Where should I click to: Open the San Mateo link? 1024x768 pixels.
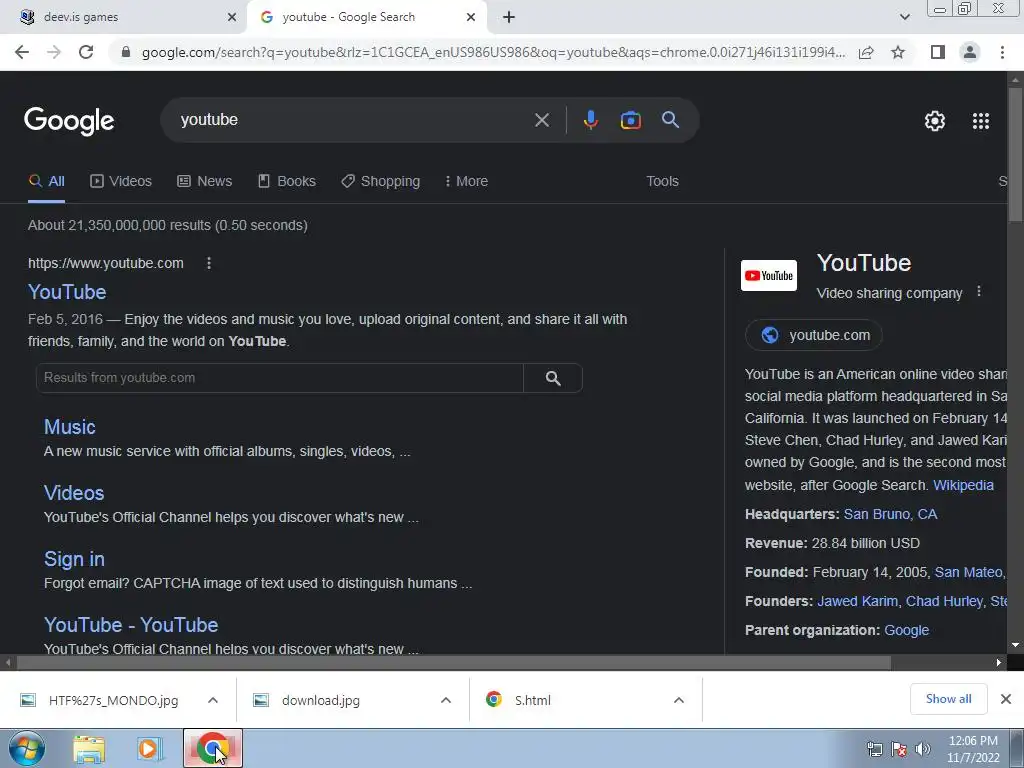[968, 572]
